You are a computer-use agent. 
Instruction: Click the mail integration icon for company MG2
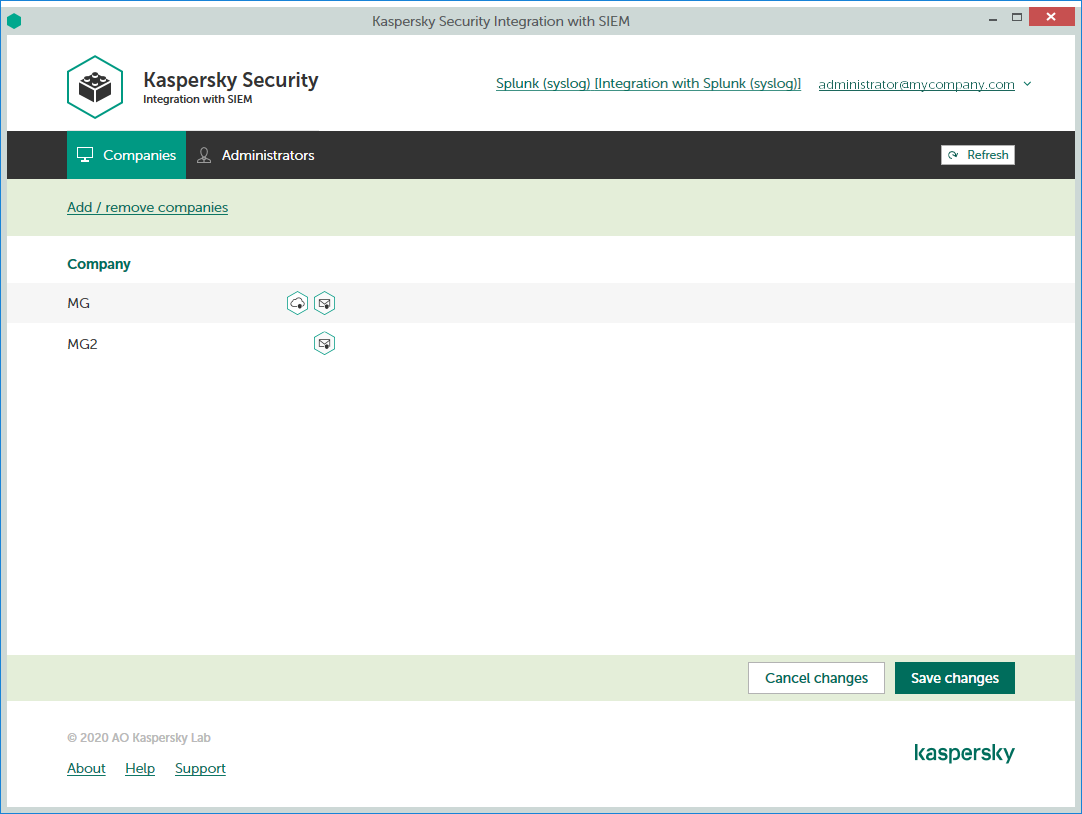coord(324,343)
